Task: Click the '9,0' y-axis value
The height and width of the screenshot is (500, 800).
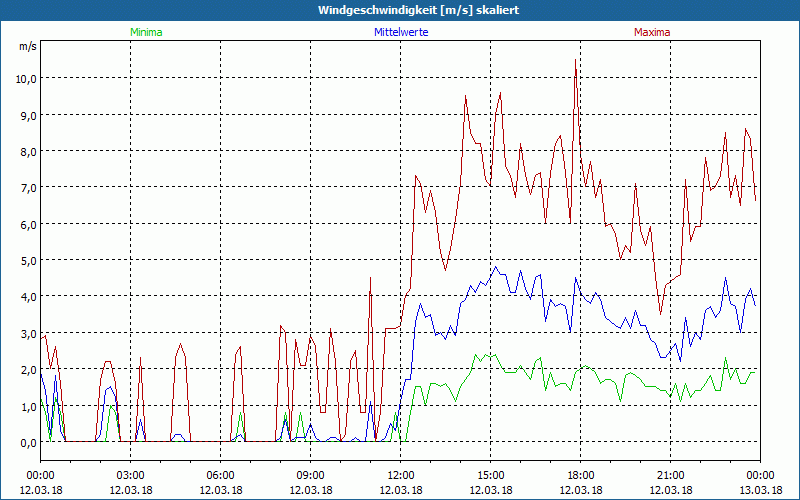Action: (29, 115)
